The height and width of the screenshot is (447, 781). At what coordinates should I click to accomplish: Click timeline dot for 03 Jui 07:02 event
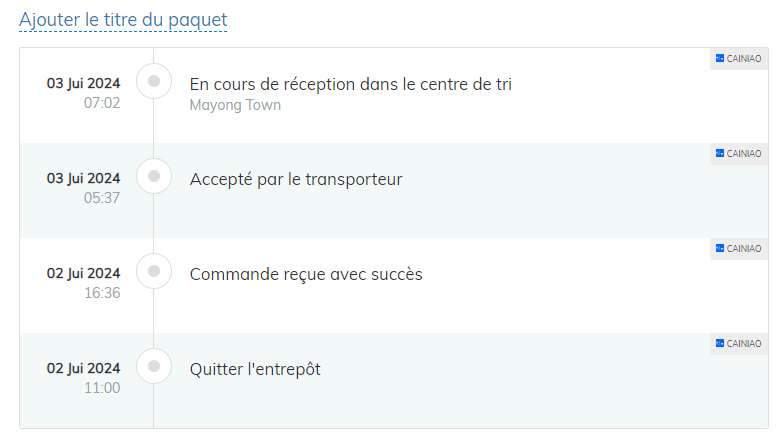[x=154, y=82]
